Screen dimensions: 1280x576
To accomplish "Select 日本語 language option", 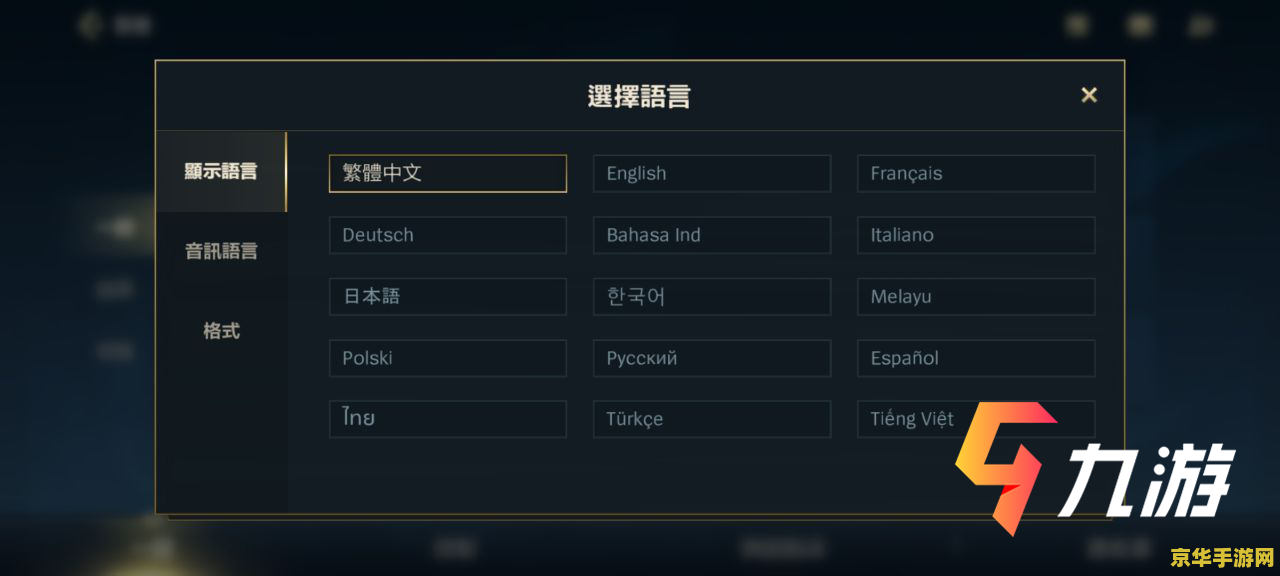I will point(447,297).
